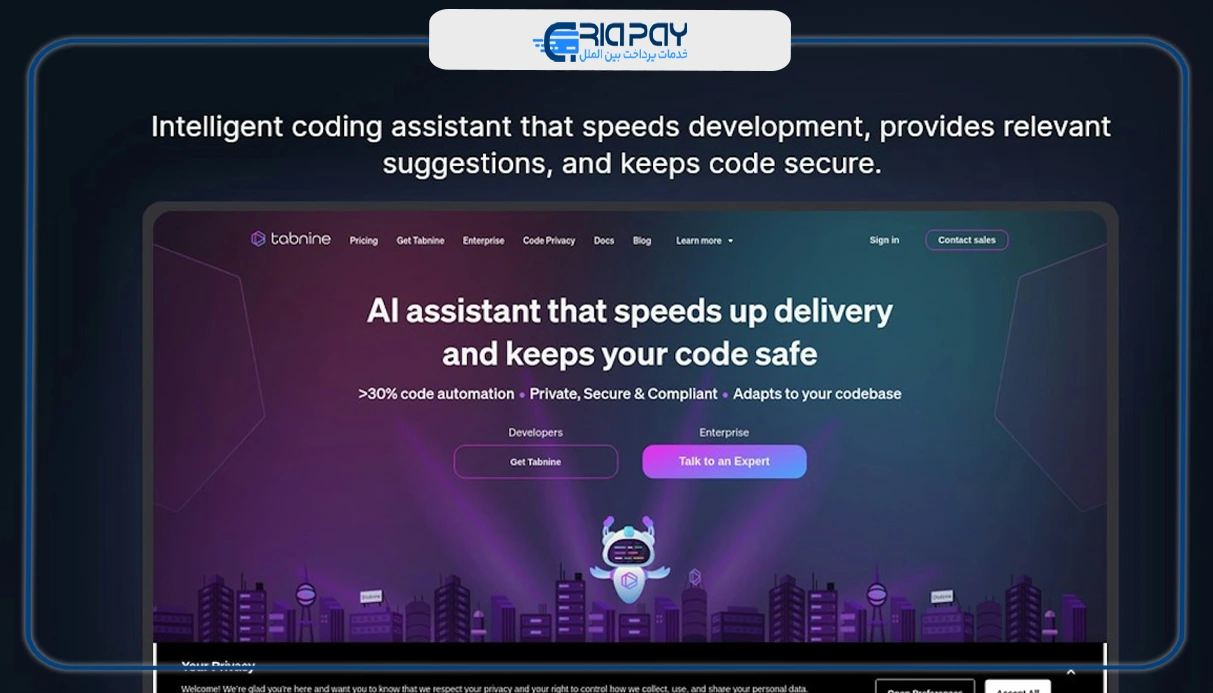Click the 'and keeps your code safe' headline line
This screenshot has height=693, width=1213.
[630, 354]
